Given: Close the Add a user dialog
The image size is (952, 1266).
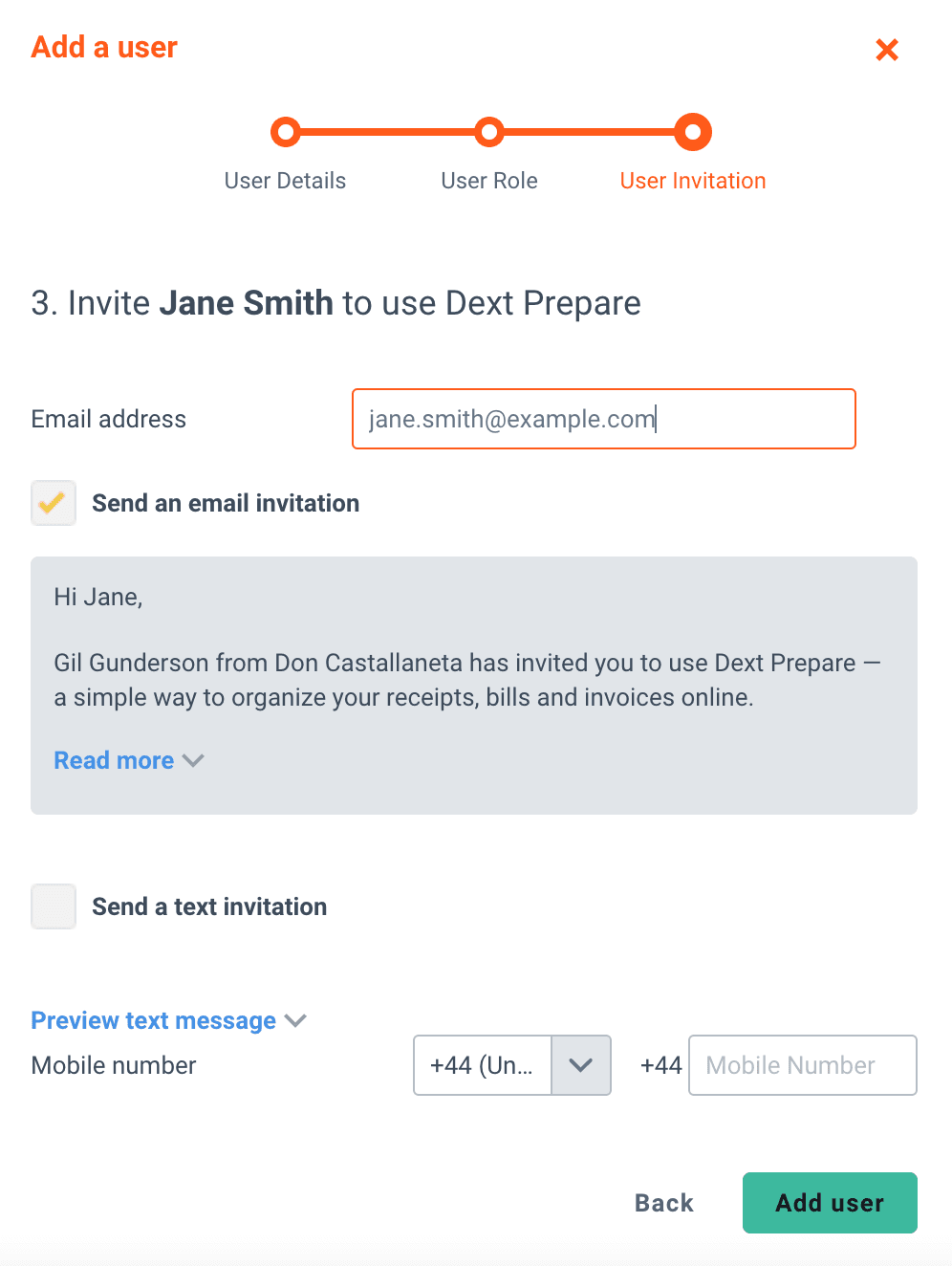Looking at the screenshot, I should pos(887,50).
